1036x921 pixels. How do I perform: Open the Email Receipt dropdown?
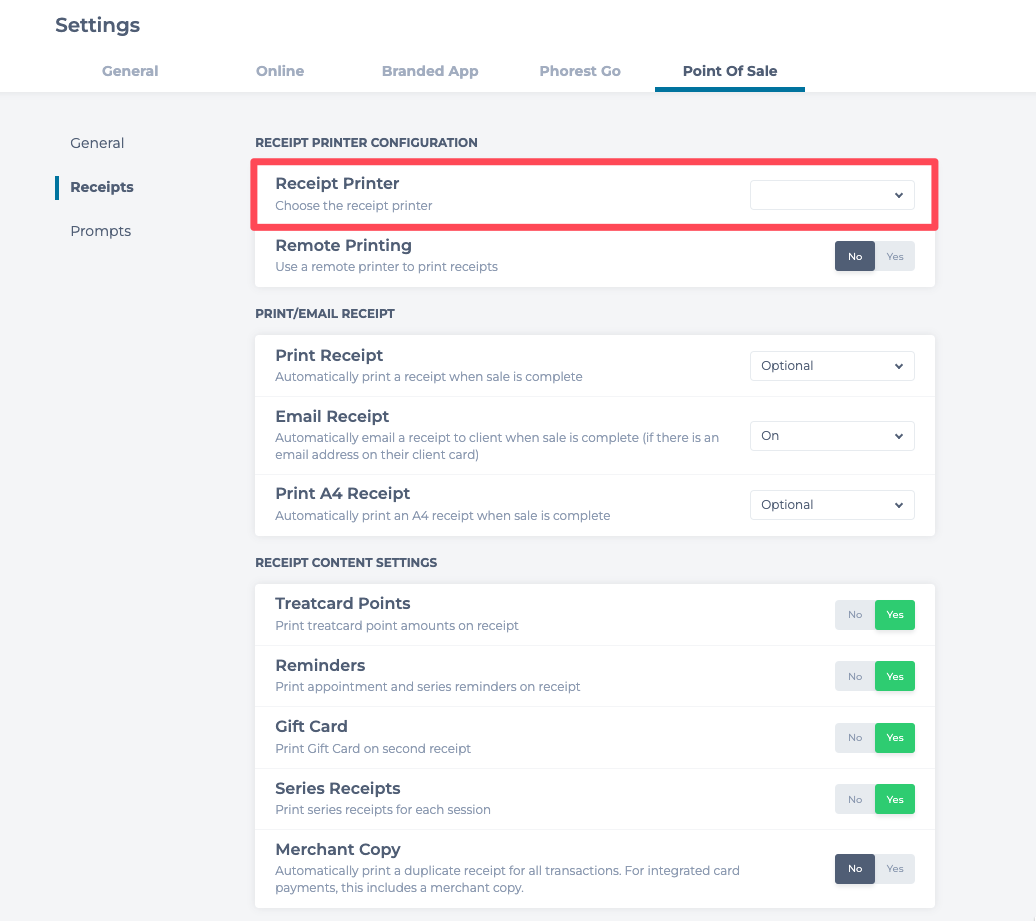pyautogui.click(x=832, y=436)
